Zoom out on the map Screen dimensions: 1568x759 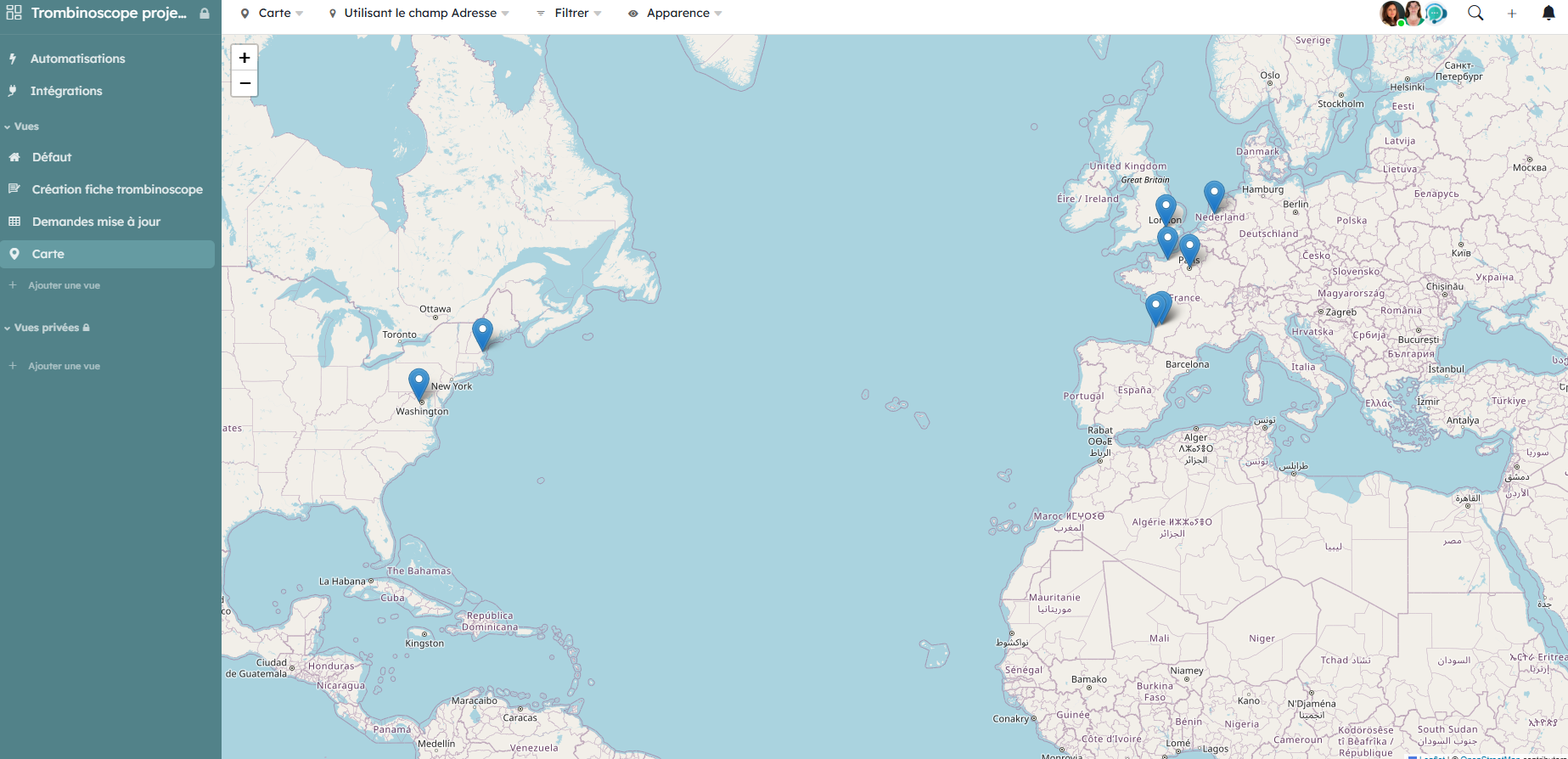[x=244, y=83]
